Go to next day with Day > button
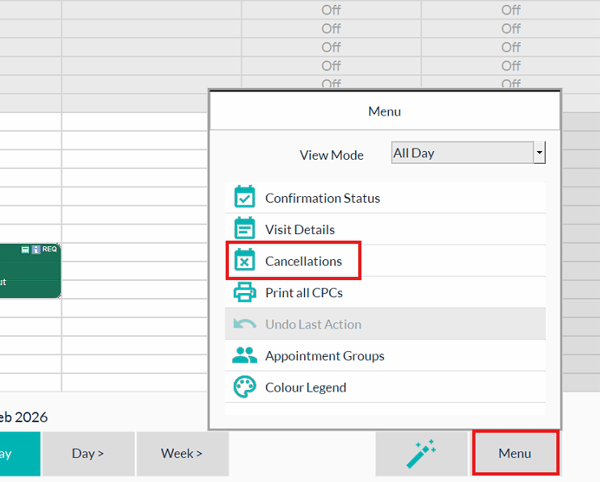This screenshot has width=600, height=482. click(x=88, y=454)
